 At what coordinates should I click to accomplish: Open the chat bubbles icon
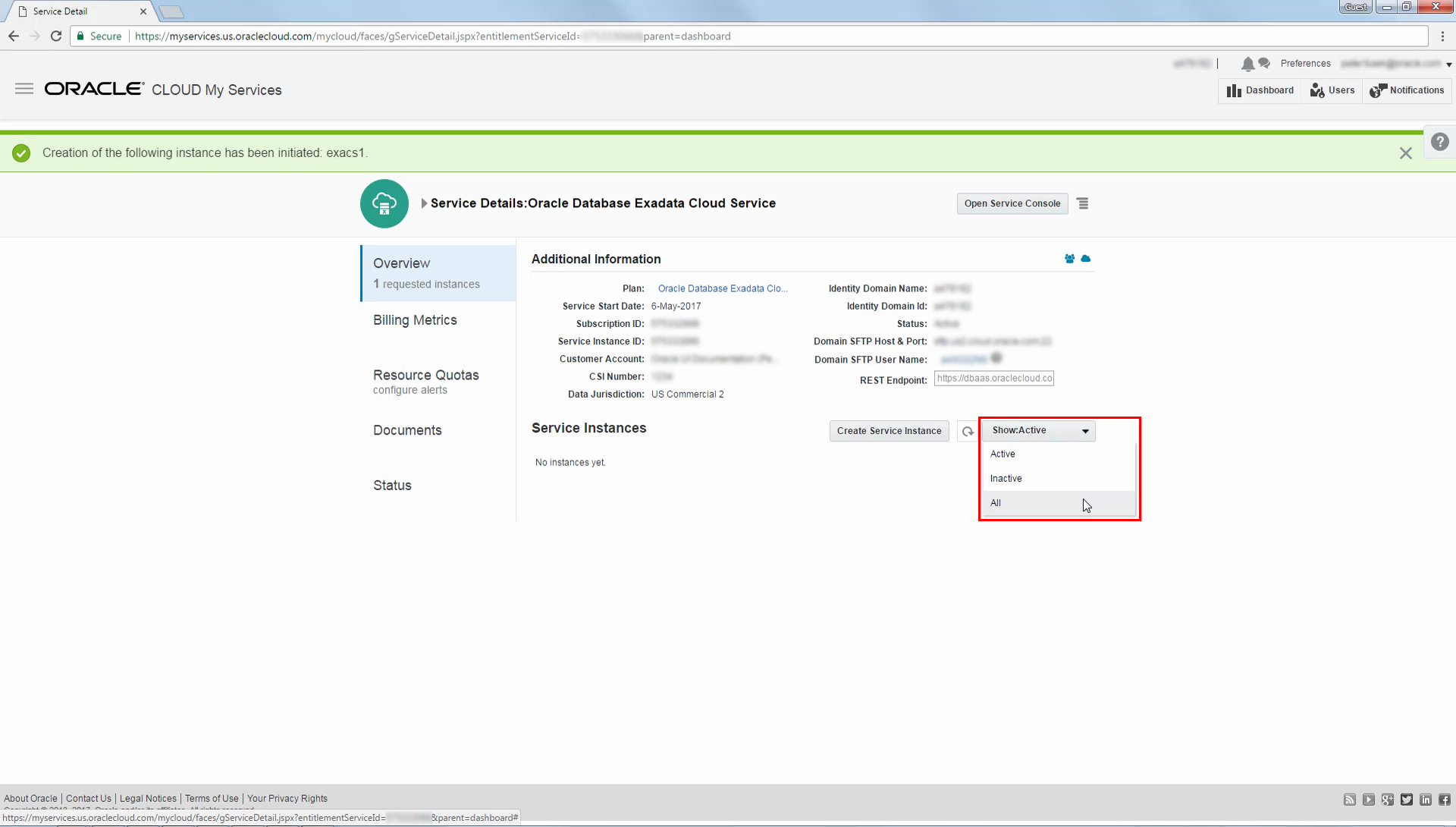pos(1264,63)
